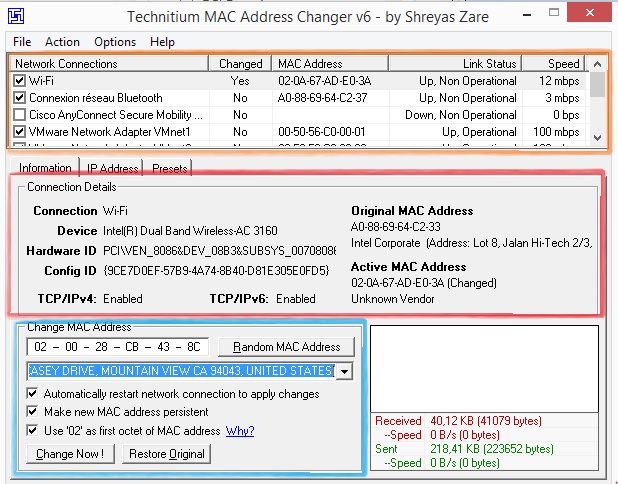Screen dimensions: 618x484
Task: Sort by Link Status column header
Action: pyautogui.click(x=456, y=63)
